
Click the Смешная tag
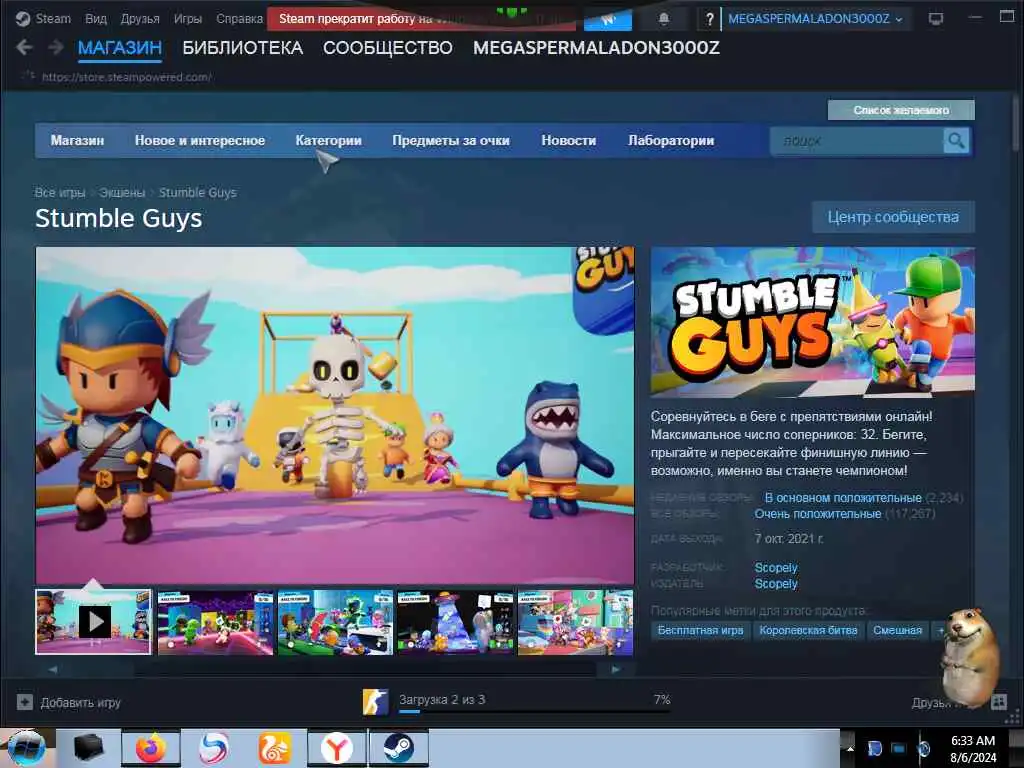(897, 630)
